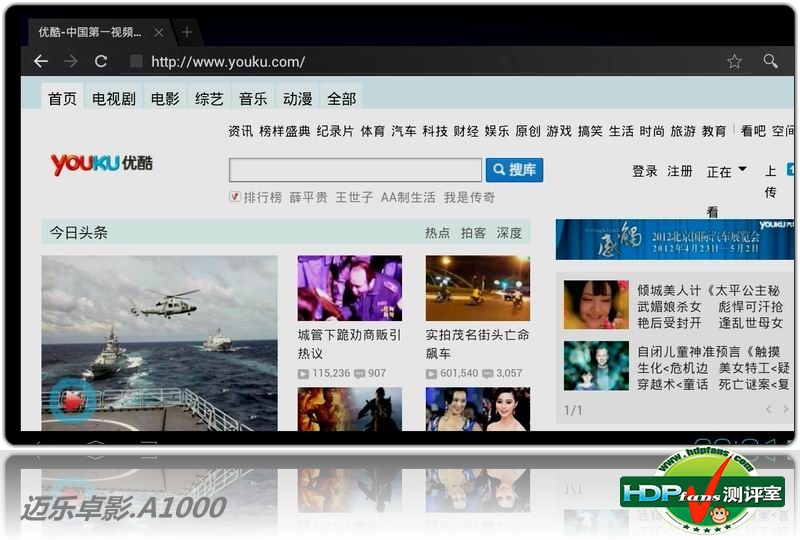Open browser search with the magnifier icon
Image resolution: width=800 pixels, height=540 pixels.
pyautogui.click(x=770, y=62)
